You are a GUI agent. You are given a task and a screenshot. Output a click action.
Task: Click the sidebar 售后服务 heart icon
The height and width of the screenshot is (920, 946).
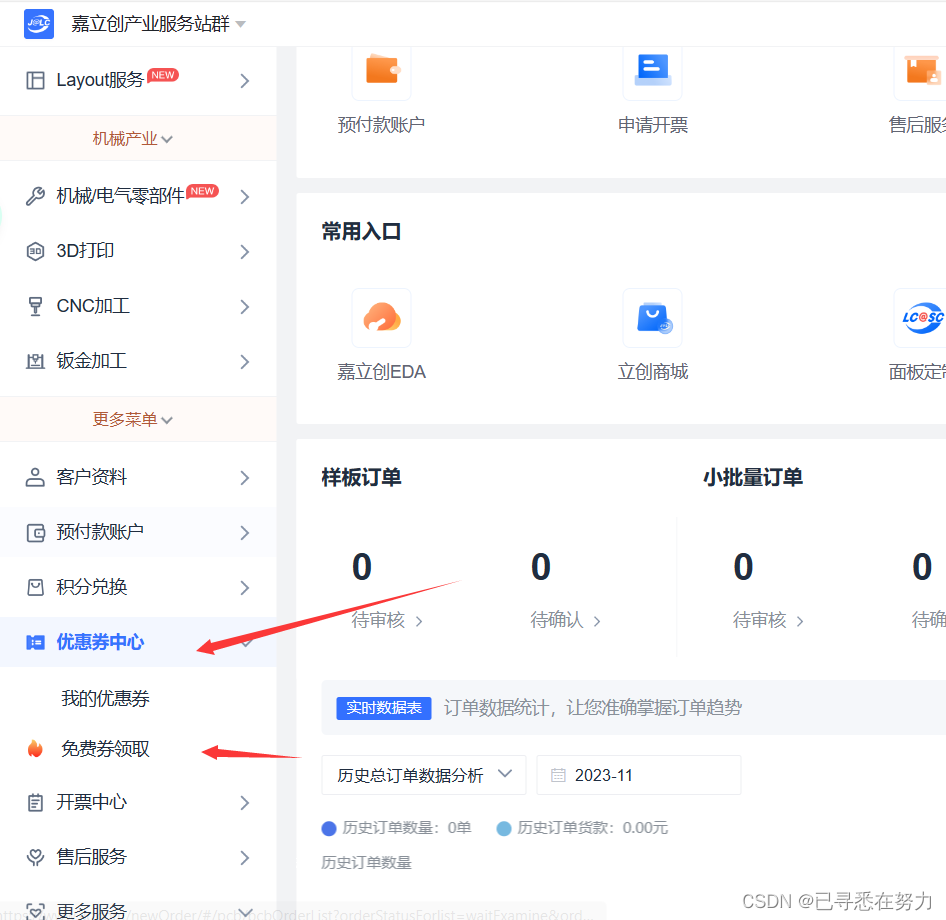[x=36, y=857]
